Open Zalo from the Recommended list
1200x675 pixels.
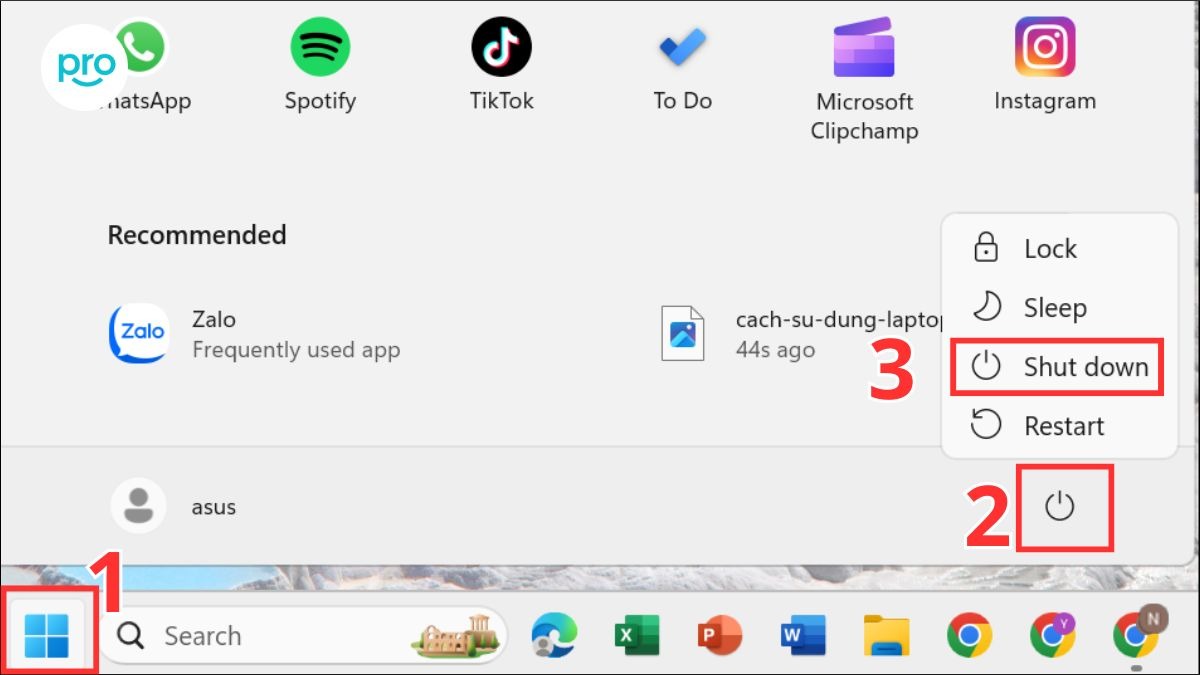255,334
